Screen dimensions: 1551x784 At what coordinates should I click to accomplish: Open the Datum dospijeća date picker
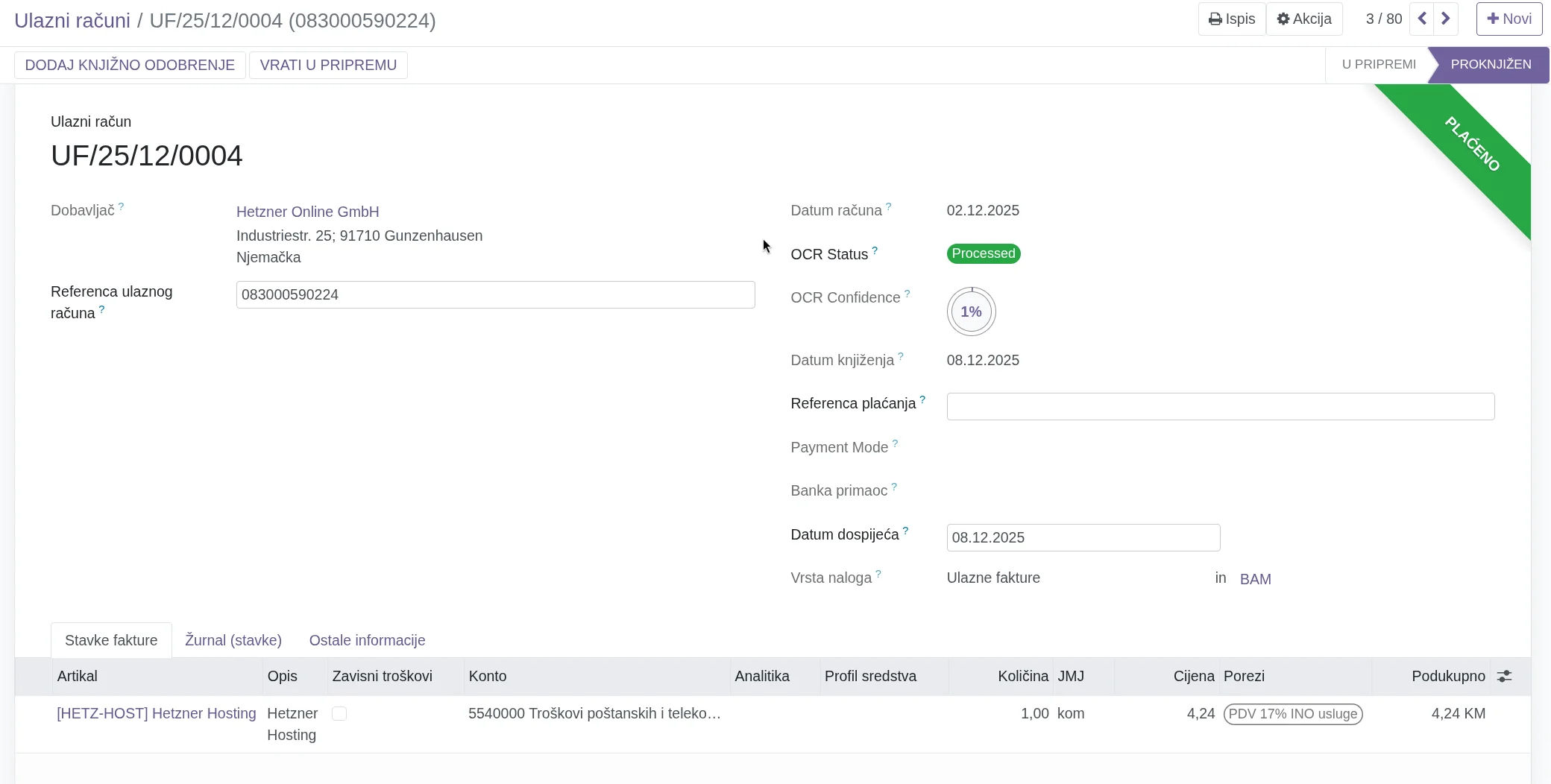click(x=1083, y=537)
